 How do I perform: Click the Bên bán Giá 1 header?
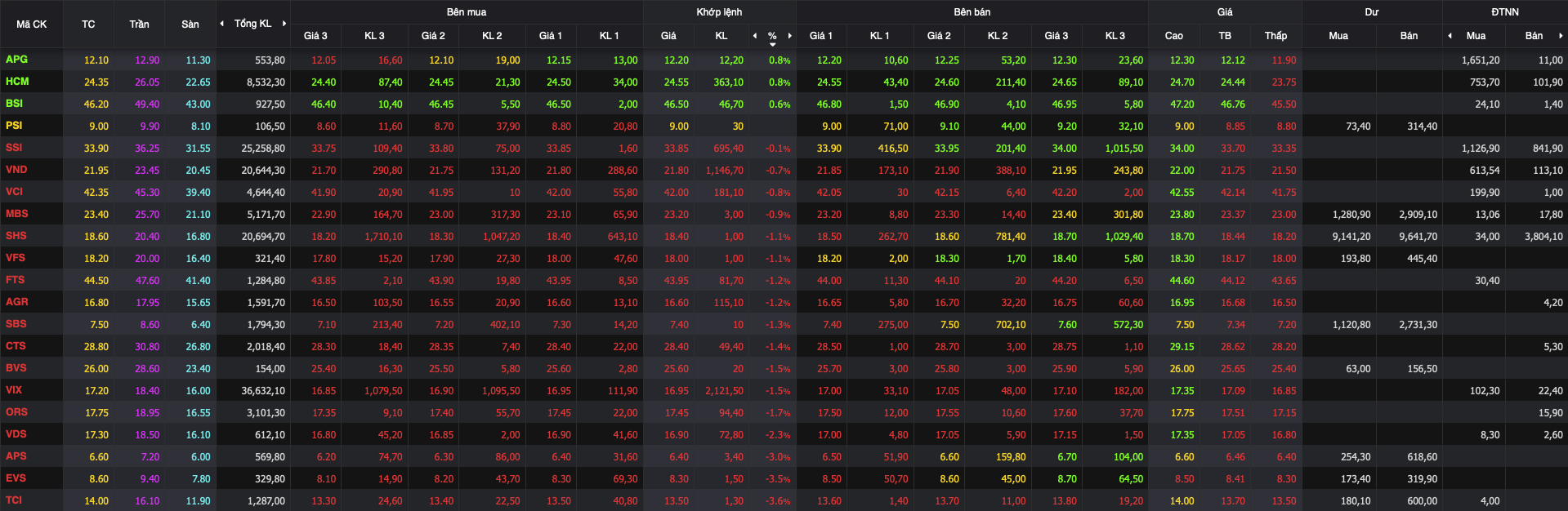[821, 36]
